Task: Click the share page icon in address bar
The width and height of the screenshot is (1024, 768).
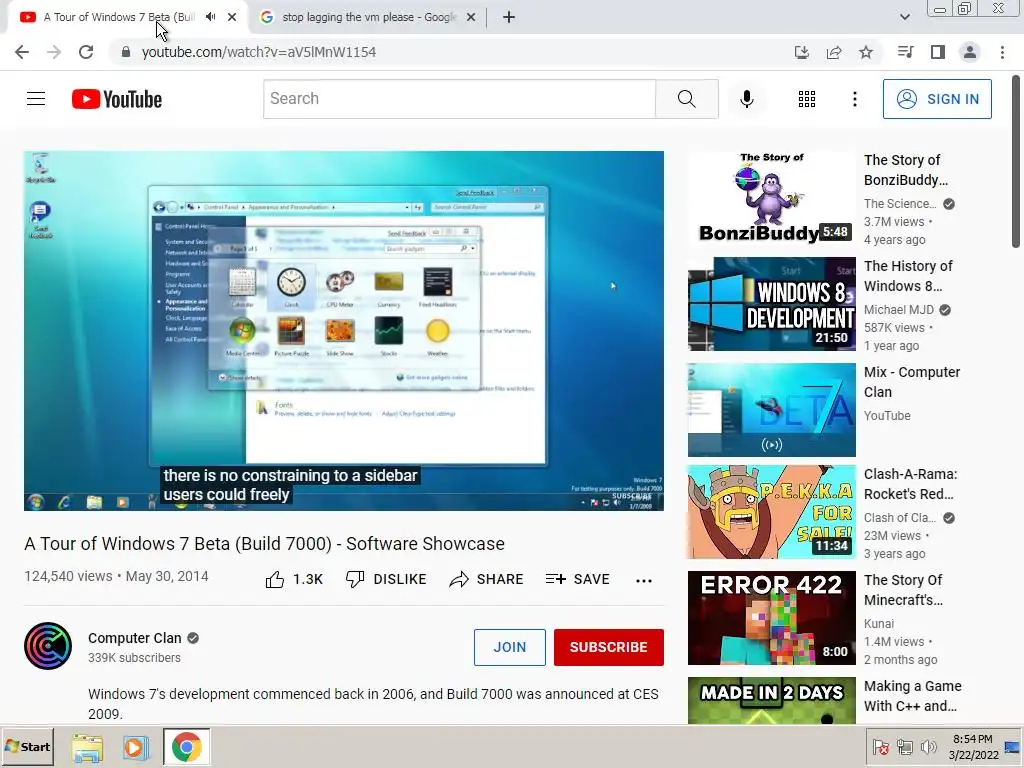Action: click(x=834, y=52)
